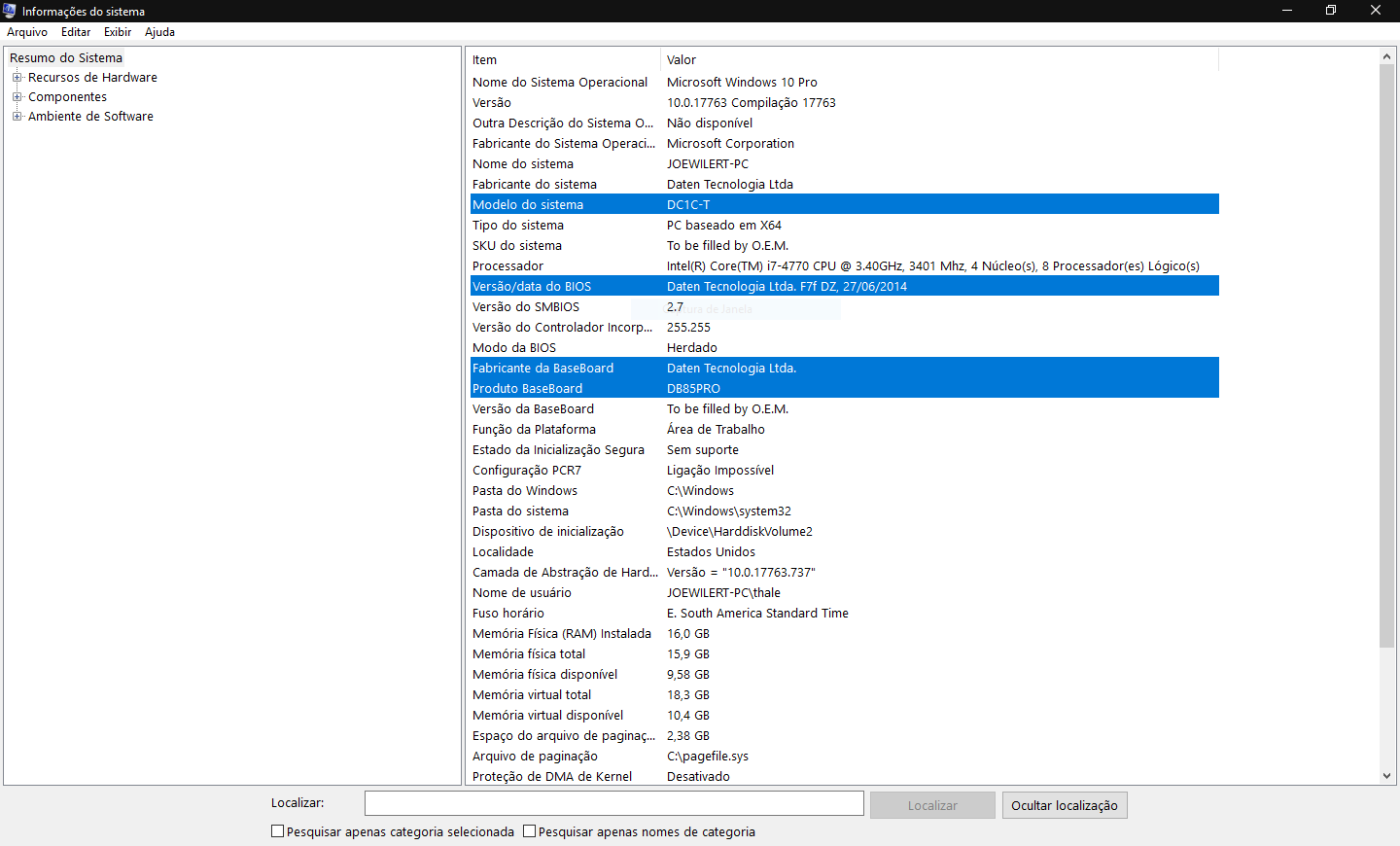Minimize the Informações do sistema window

point(1287,11)
